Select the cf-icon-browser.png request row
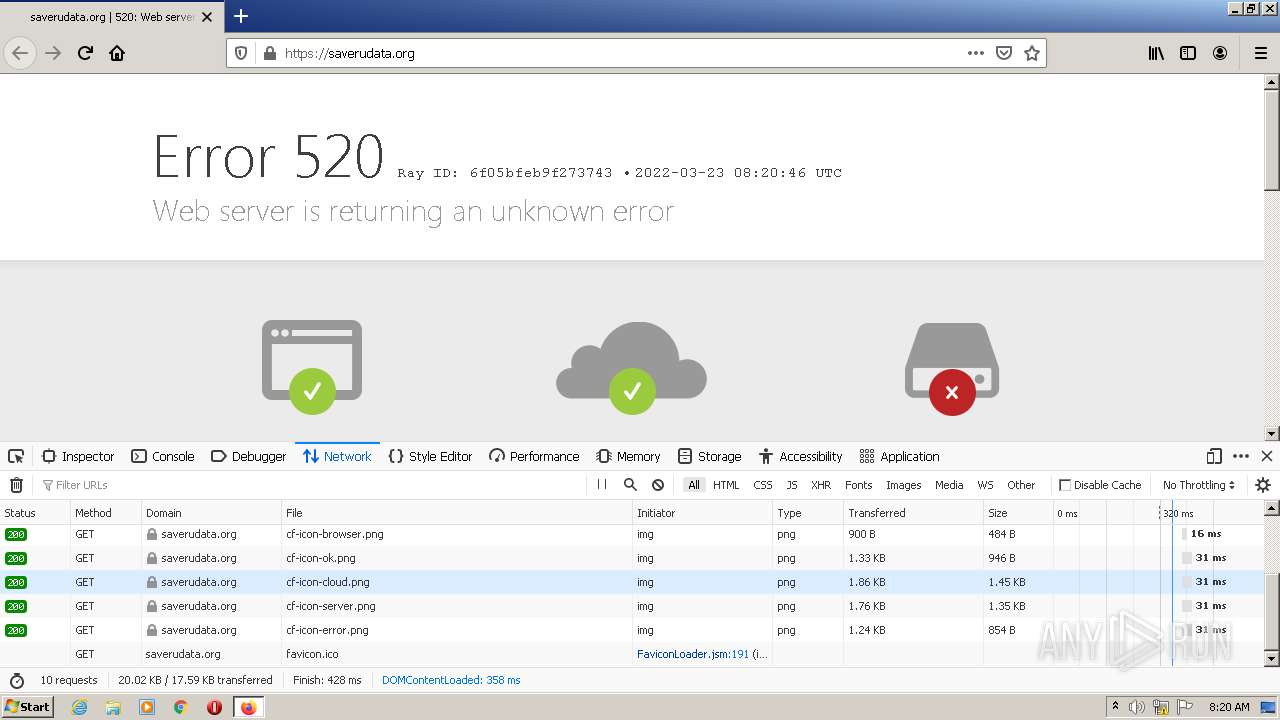The width and height of the screenshot is (1280, 720). tap(632, 534)
